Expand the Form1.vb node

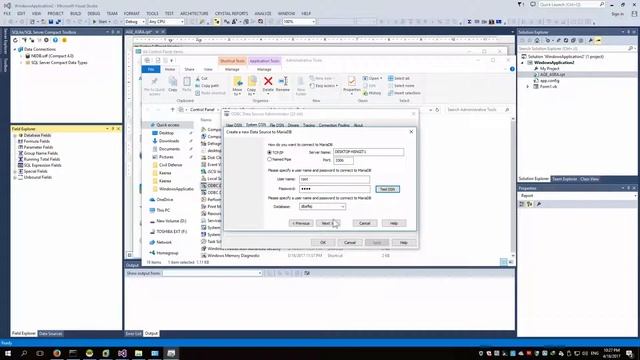click(x=528, y=87)
